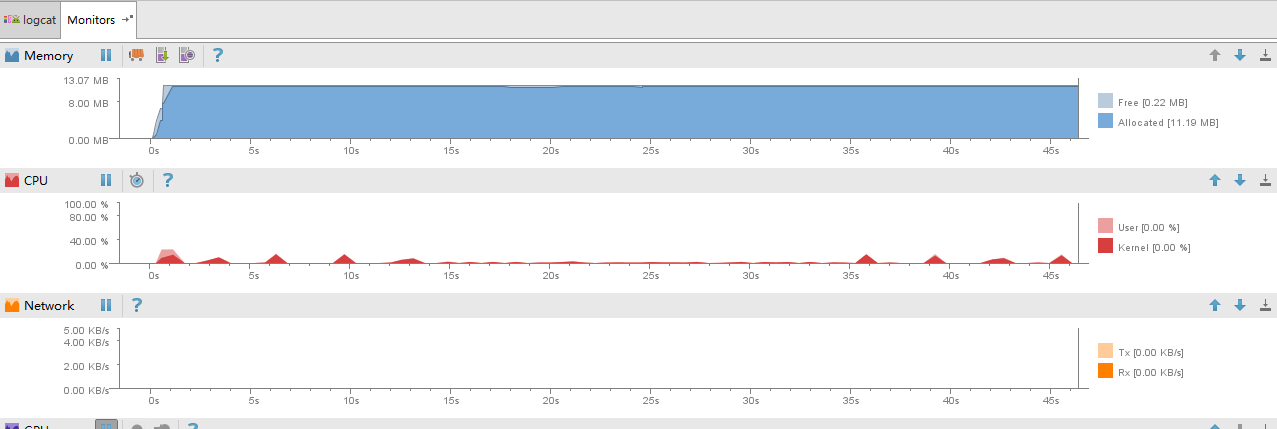This screenshot has height=429, width=1277.
Task: Click the Network monitor icon
Action: coord(12,305)
